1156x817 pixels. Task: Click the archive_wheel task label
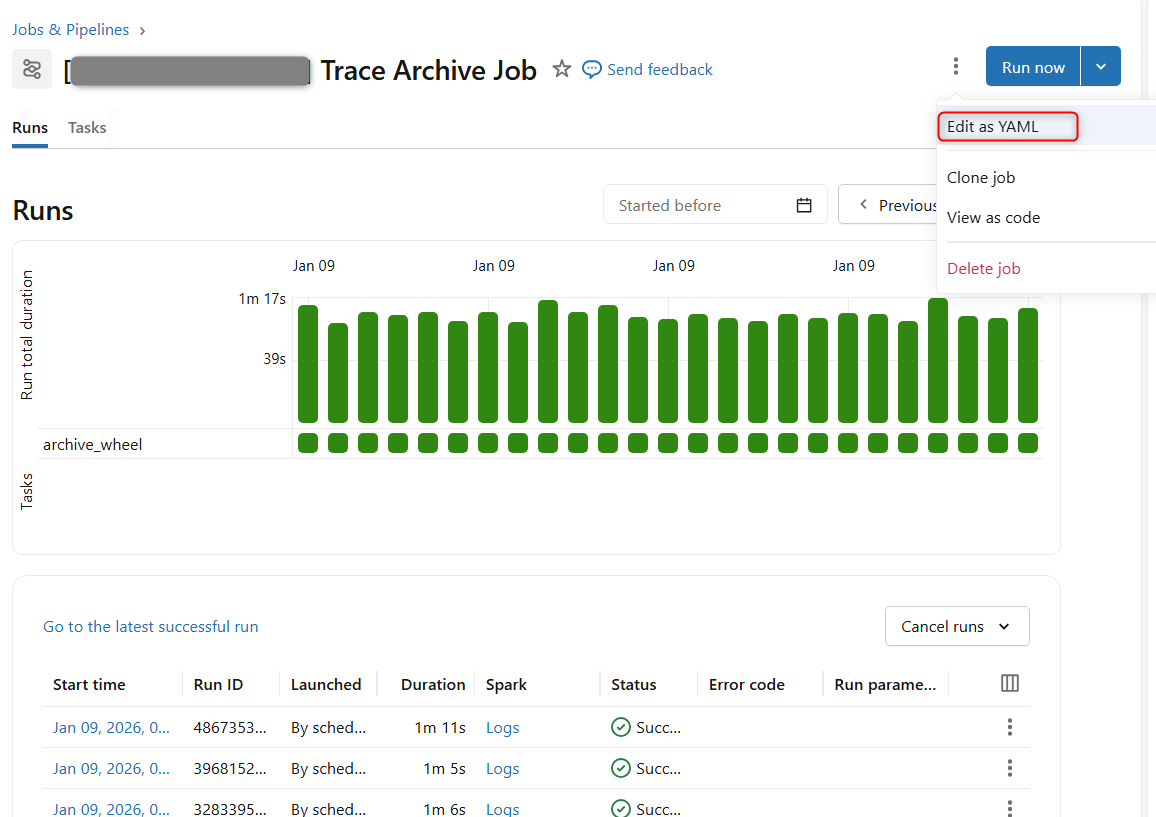tap(92, 445)
